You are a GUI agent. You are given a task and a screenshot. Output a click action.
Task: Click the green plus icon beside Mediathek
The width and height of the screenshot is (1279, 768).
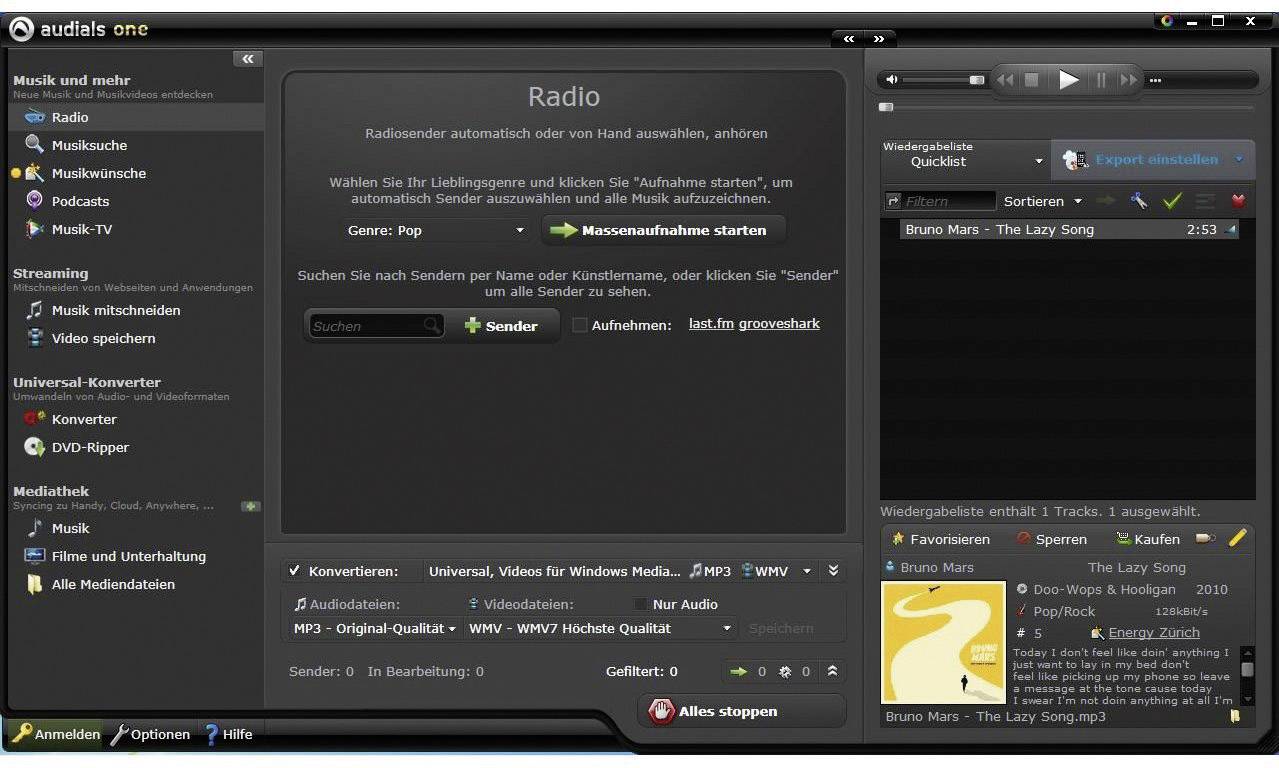point(251,506)
